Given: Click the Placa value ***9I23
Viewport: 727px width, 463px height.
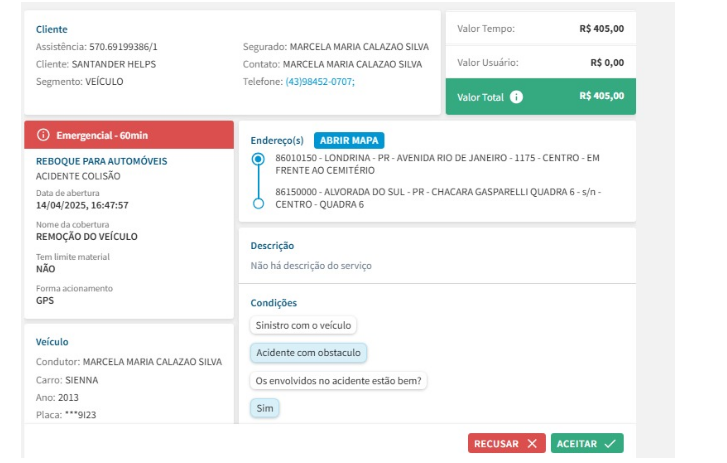Looking at the screenshot, I should coord(80,415).
